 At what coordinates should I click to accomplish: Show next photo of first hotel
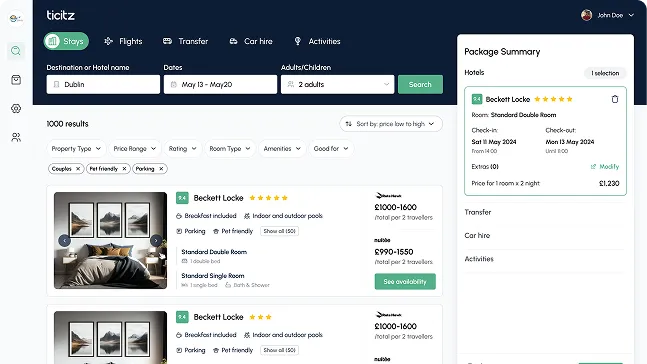(x=156, y=241)
